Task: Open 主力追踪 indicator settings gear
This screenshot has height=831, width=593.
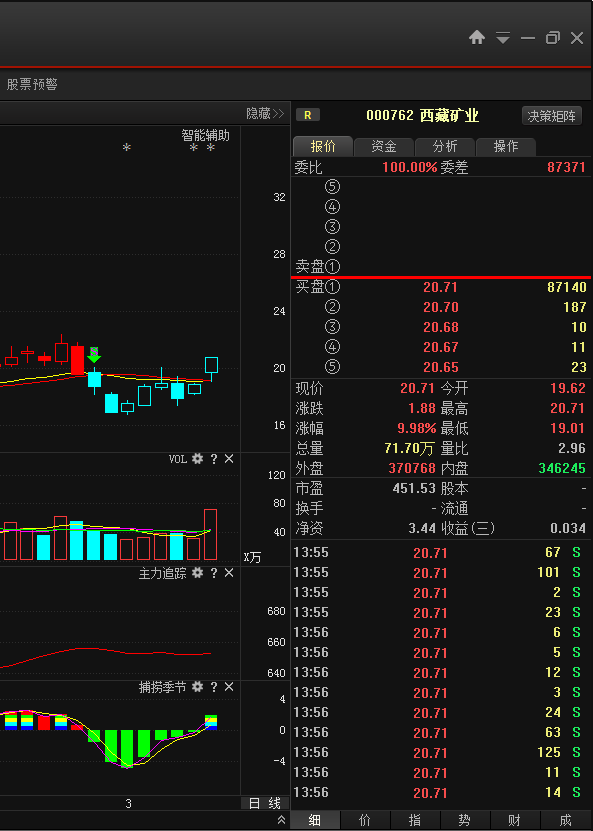Action: coord(197,573)
